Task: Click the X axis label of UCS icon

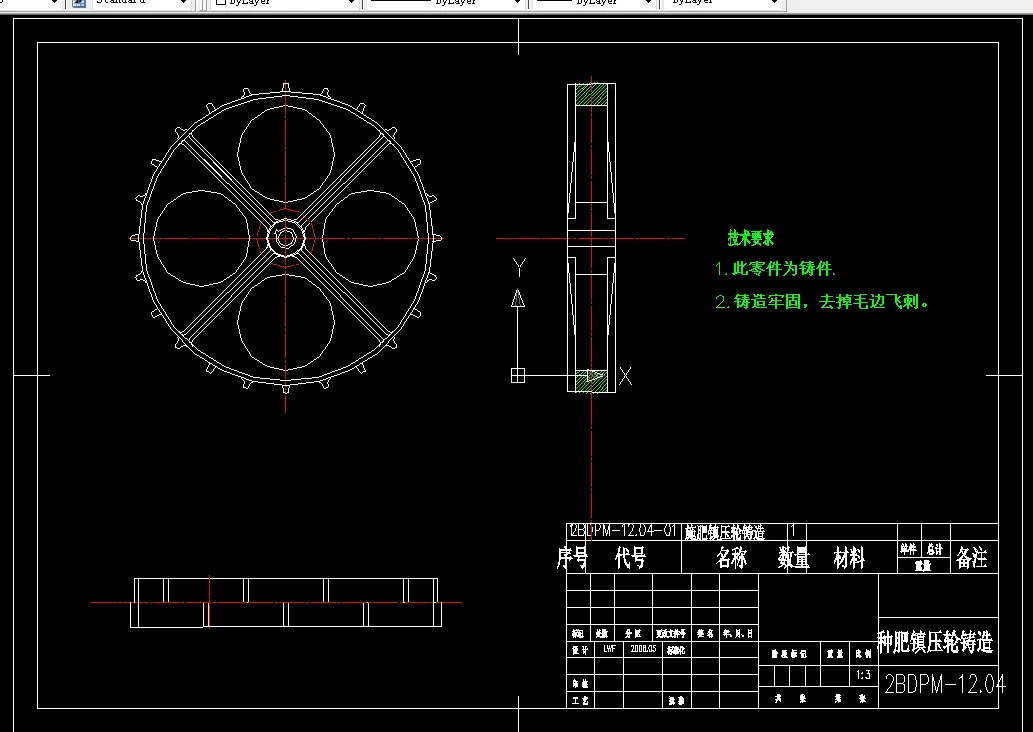Action: pos(625,376)
